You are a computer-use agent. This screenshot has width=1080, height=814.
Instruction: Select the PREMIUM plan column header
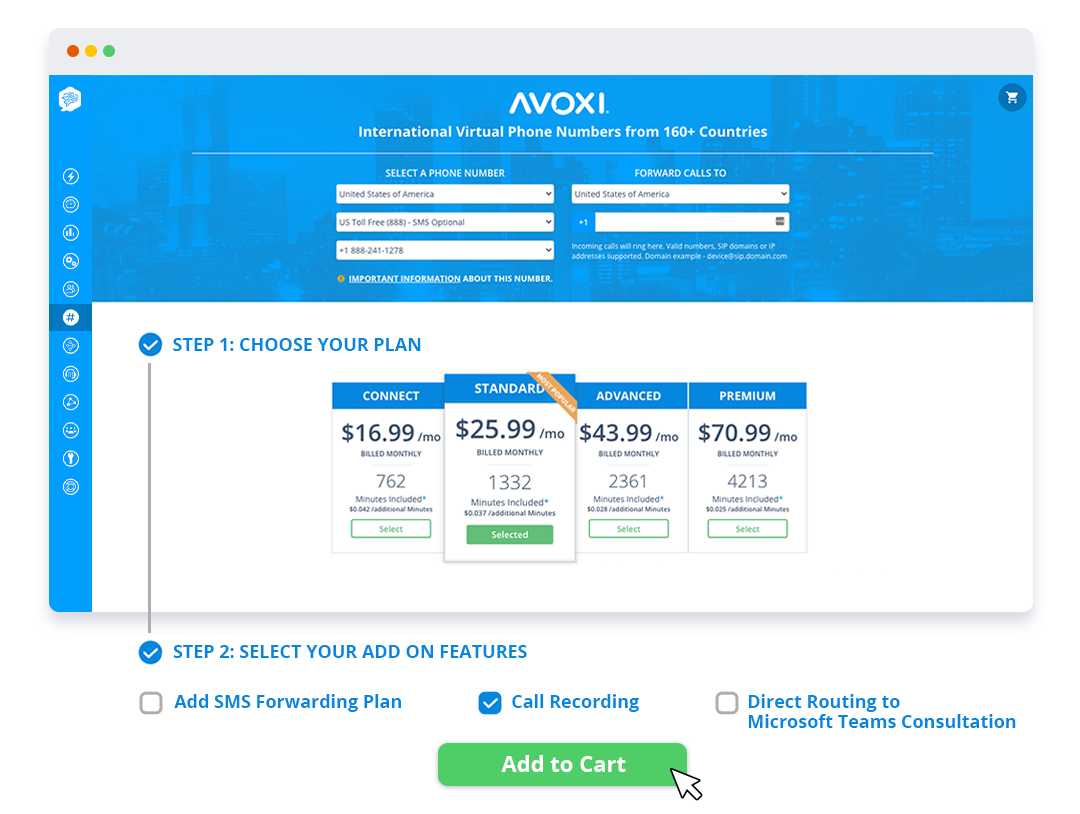(x=747, y=395)
